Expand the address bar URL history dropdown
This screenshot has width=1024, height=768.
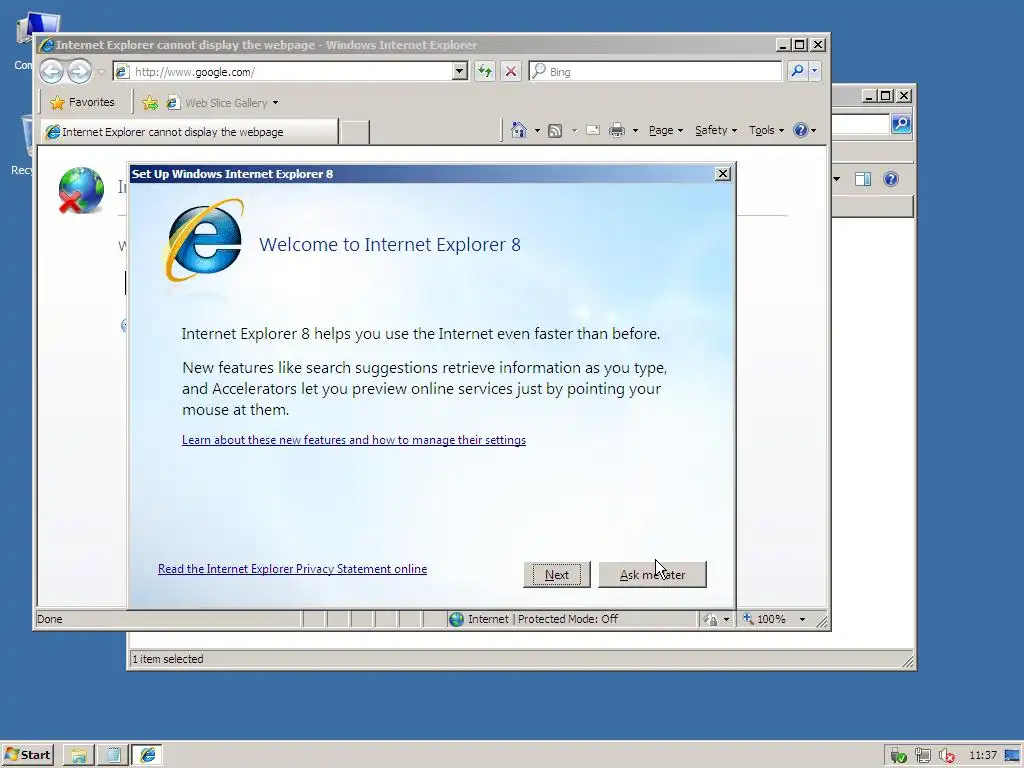(460, 71)
